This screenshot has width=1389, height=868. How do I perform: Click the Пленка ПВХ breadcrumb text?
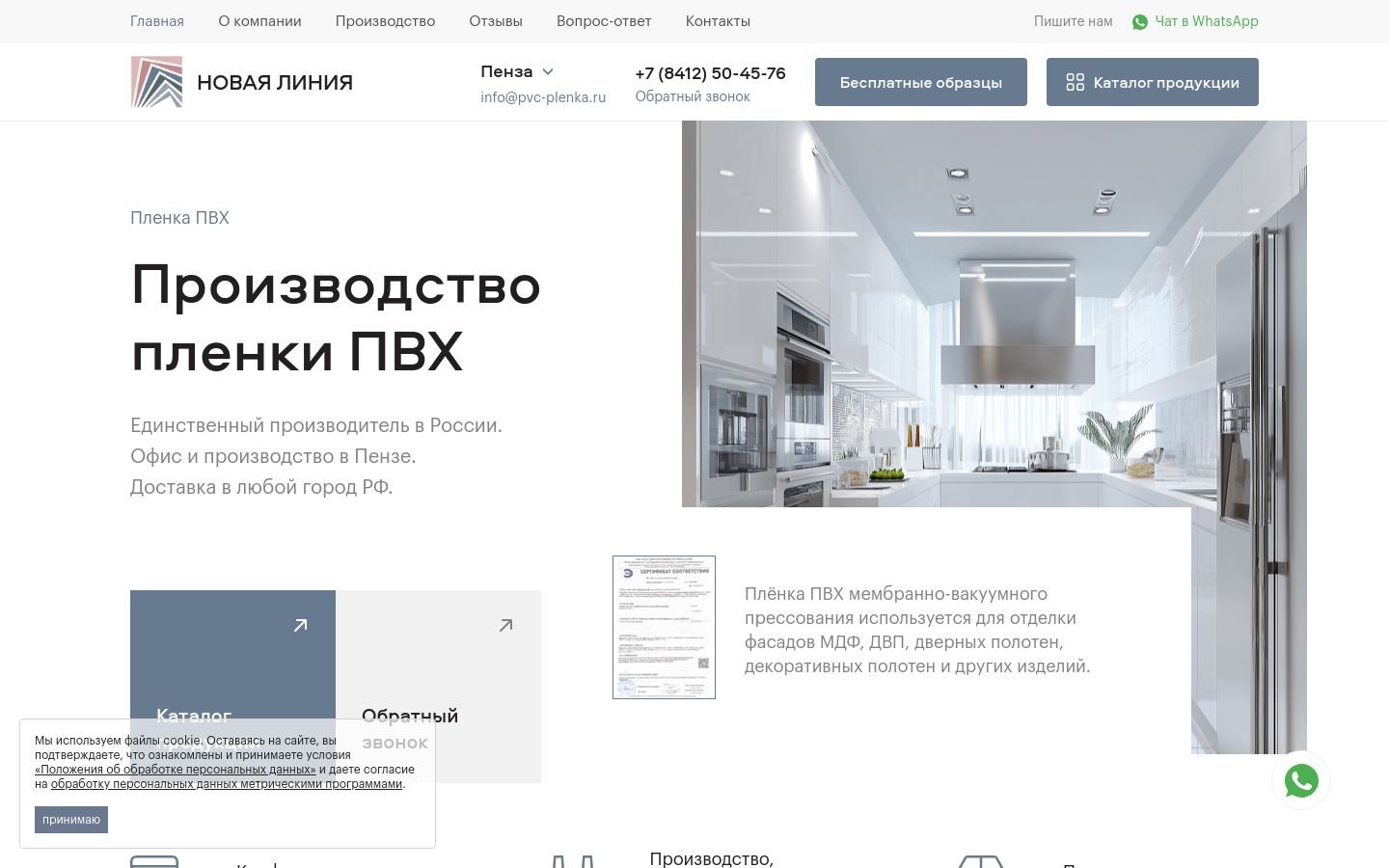click(x=179, y=218)
